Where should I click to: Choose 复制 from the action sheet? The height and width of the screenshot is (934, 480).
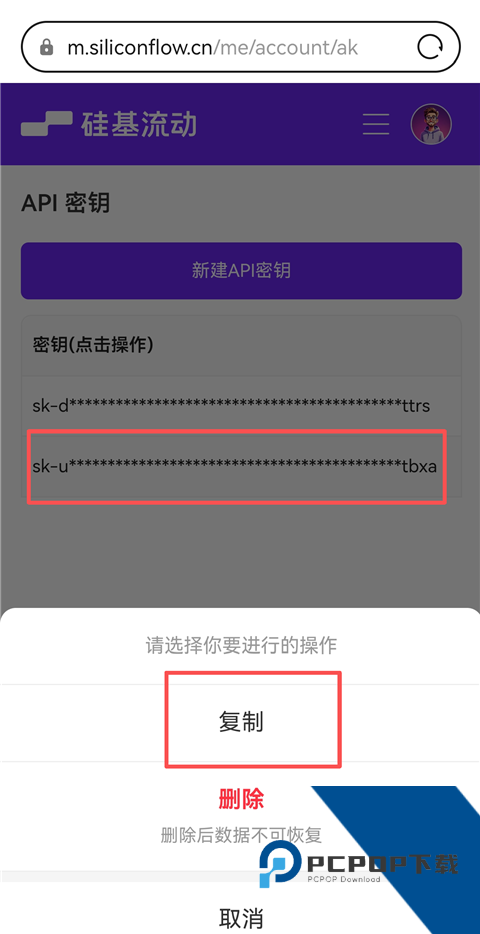[241, 723]
